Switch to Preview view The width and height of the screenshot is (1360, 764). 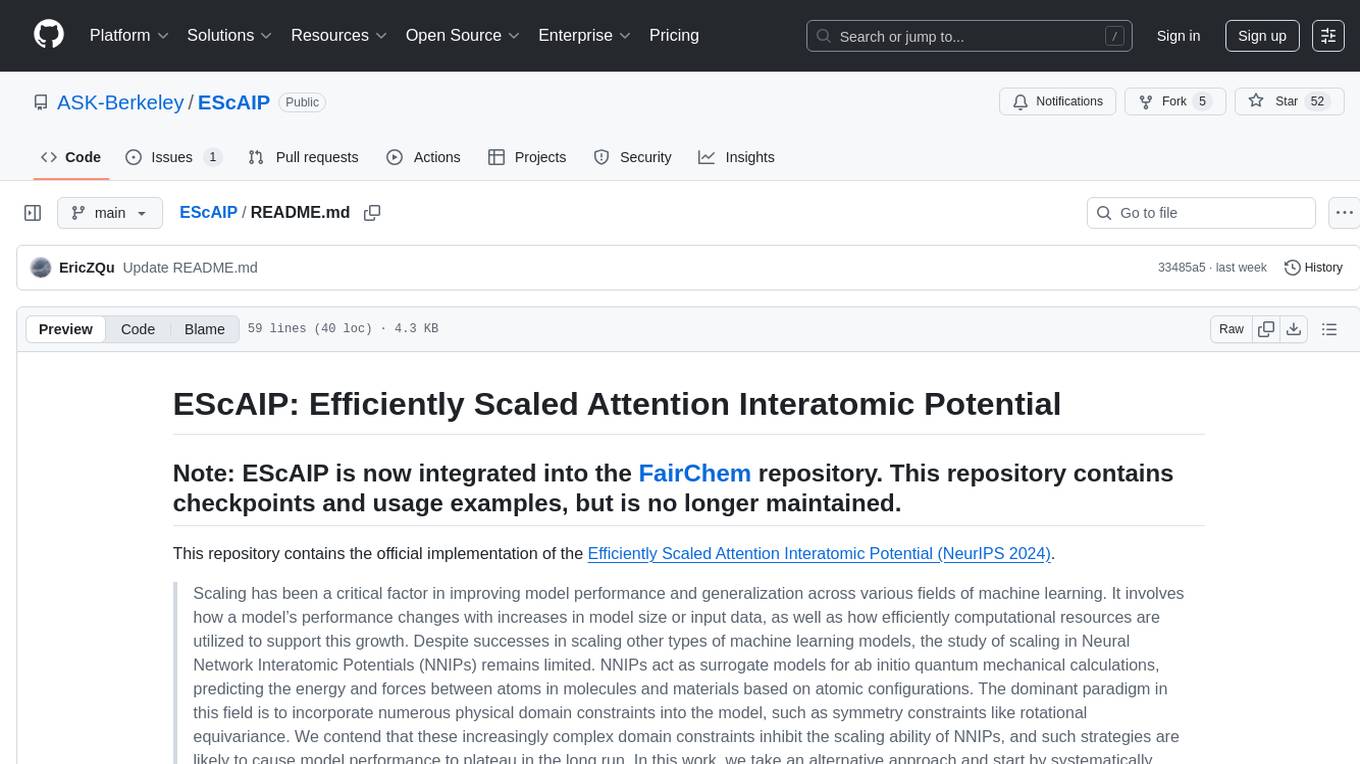click(x=66, y=329)
